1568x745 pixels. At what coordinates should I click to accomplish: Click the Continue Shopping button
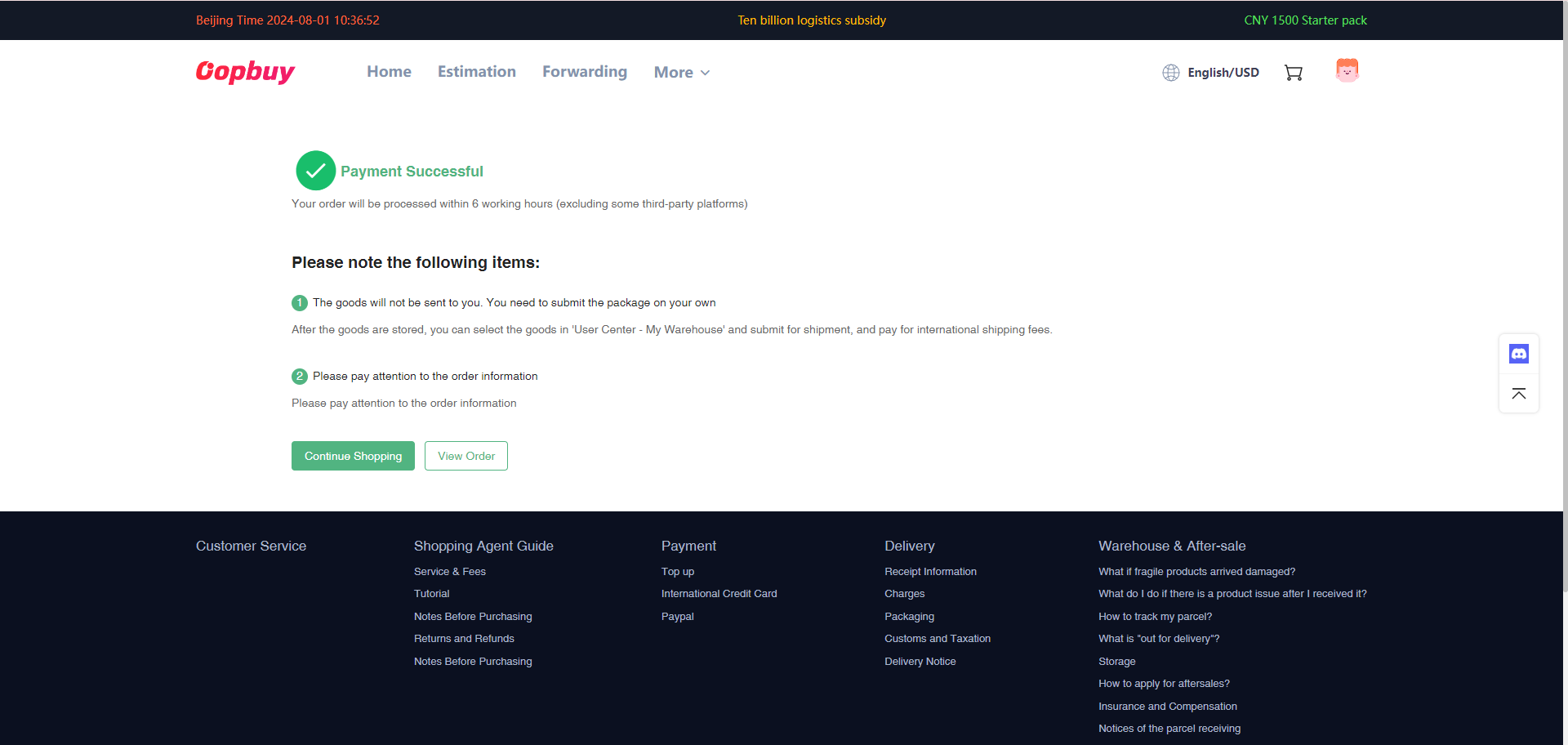coord(353,456)
